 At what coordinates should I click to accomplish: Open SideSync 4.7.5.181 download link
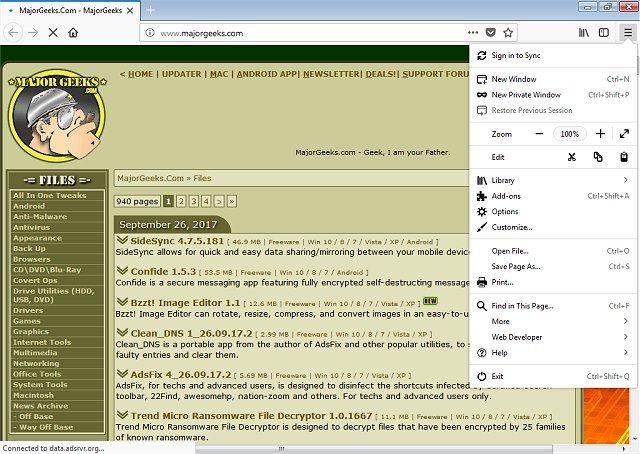coord(177,241)
